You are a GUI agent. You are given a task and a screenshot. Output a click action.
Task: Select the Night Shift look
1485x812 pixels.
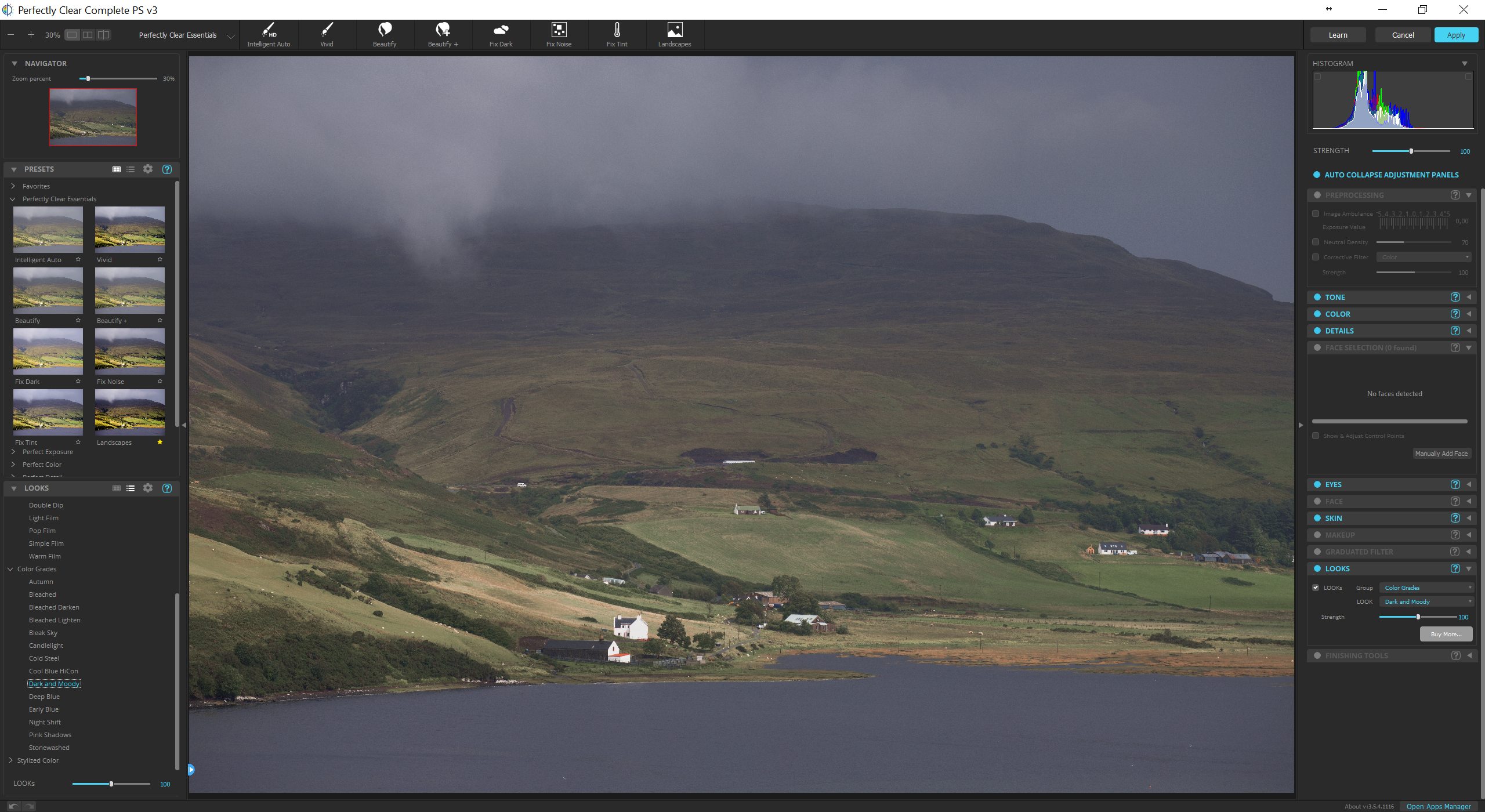(x=45, y=722)
